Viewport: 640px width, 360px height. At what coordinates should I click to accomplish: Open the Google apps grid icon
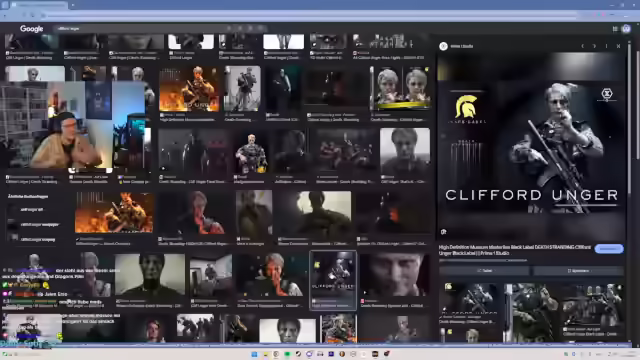tap(615, 29)
